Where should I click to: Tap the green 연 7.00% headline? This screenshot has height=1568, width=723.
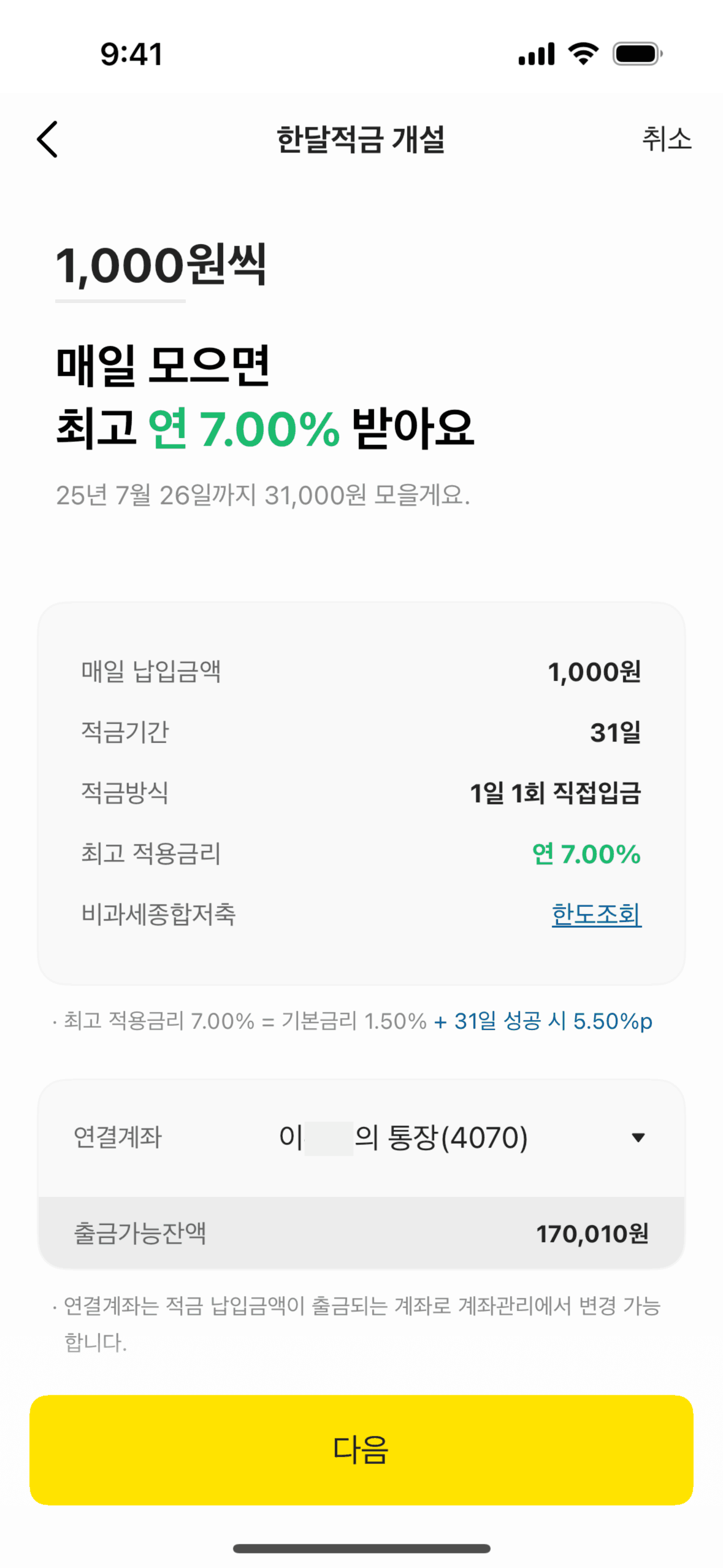244,428
